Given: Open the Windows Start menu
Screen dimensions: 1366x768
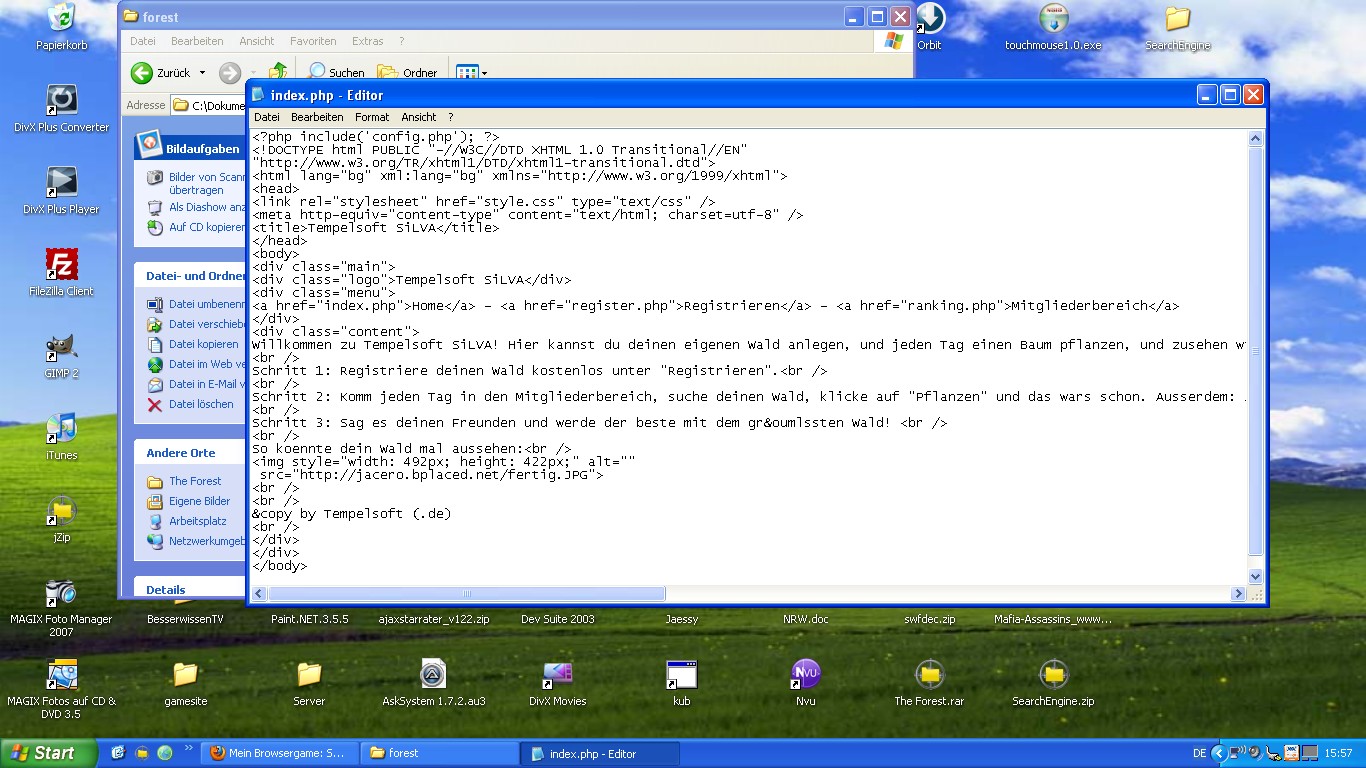Looking at the screenshot, I should pyautogui.click(x=48, y=753).
